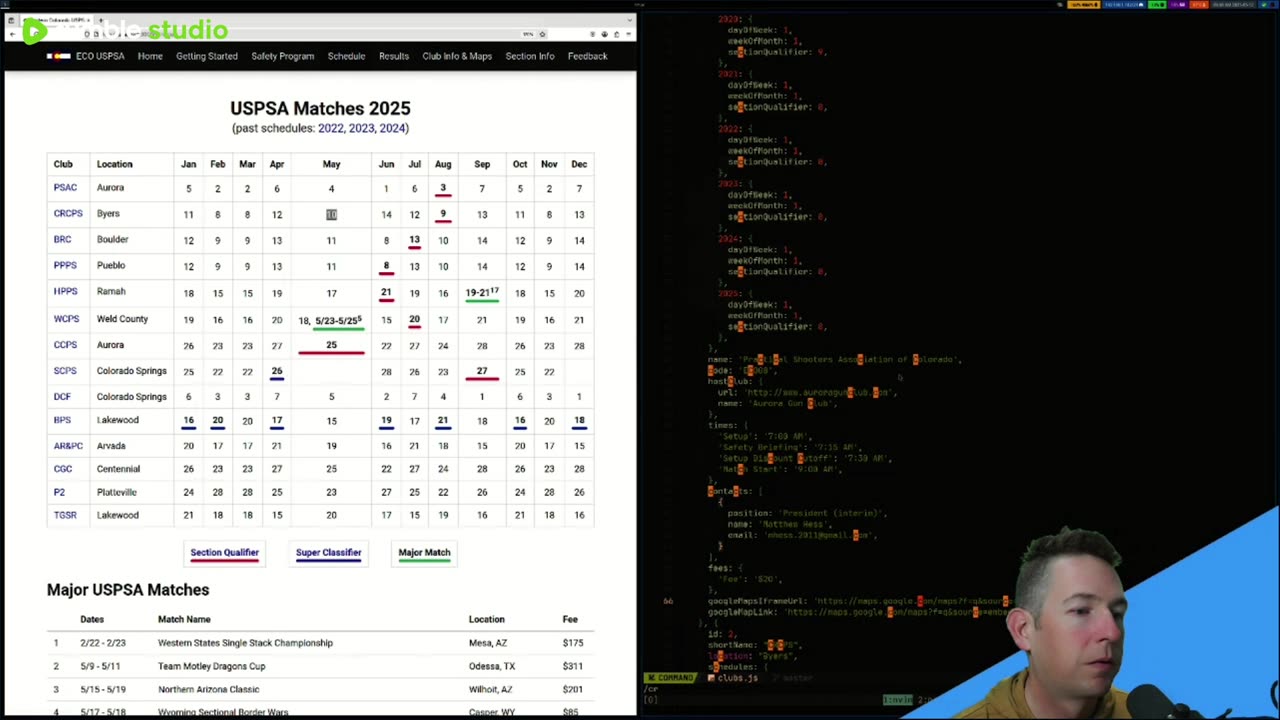
Task: View the 2024 past schedule
Action: (x=392, y=128)
